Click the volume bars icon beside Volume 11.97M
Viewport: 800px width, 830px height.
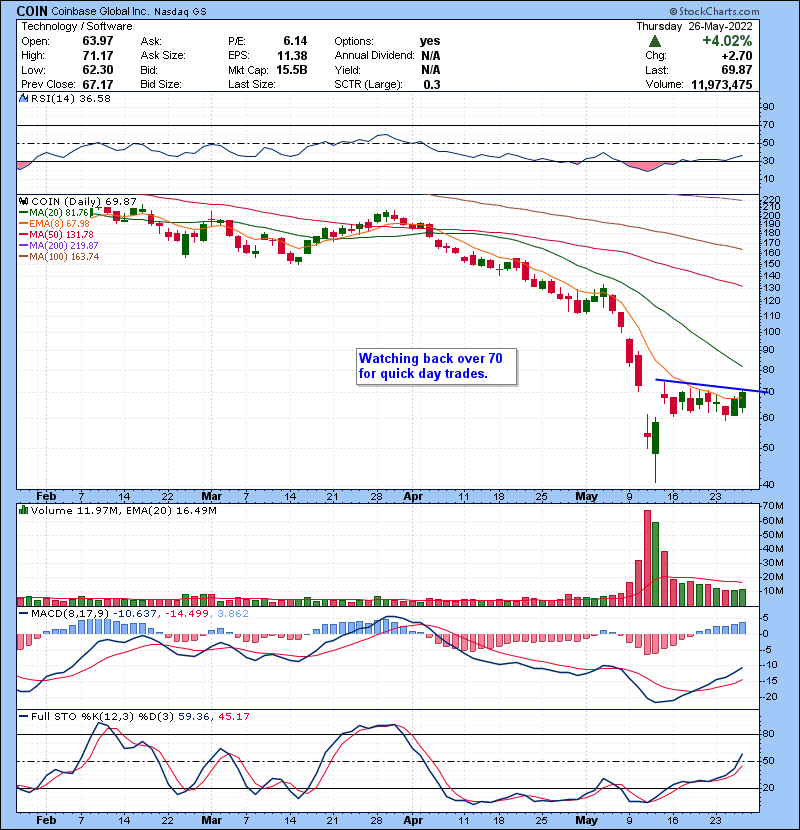pos(23,510)
